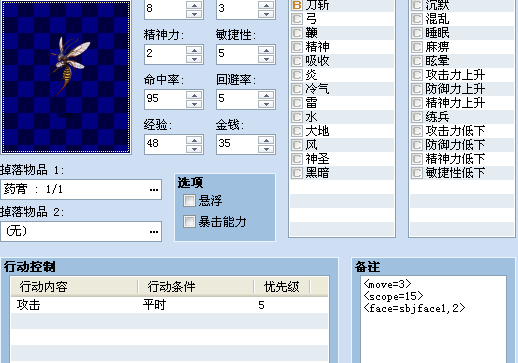Toggle the 精神 element efficiency box
Image resolution: width=518 pixels, height=363 pixels.
pos(297,47)
